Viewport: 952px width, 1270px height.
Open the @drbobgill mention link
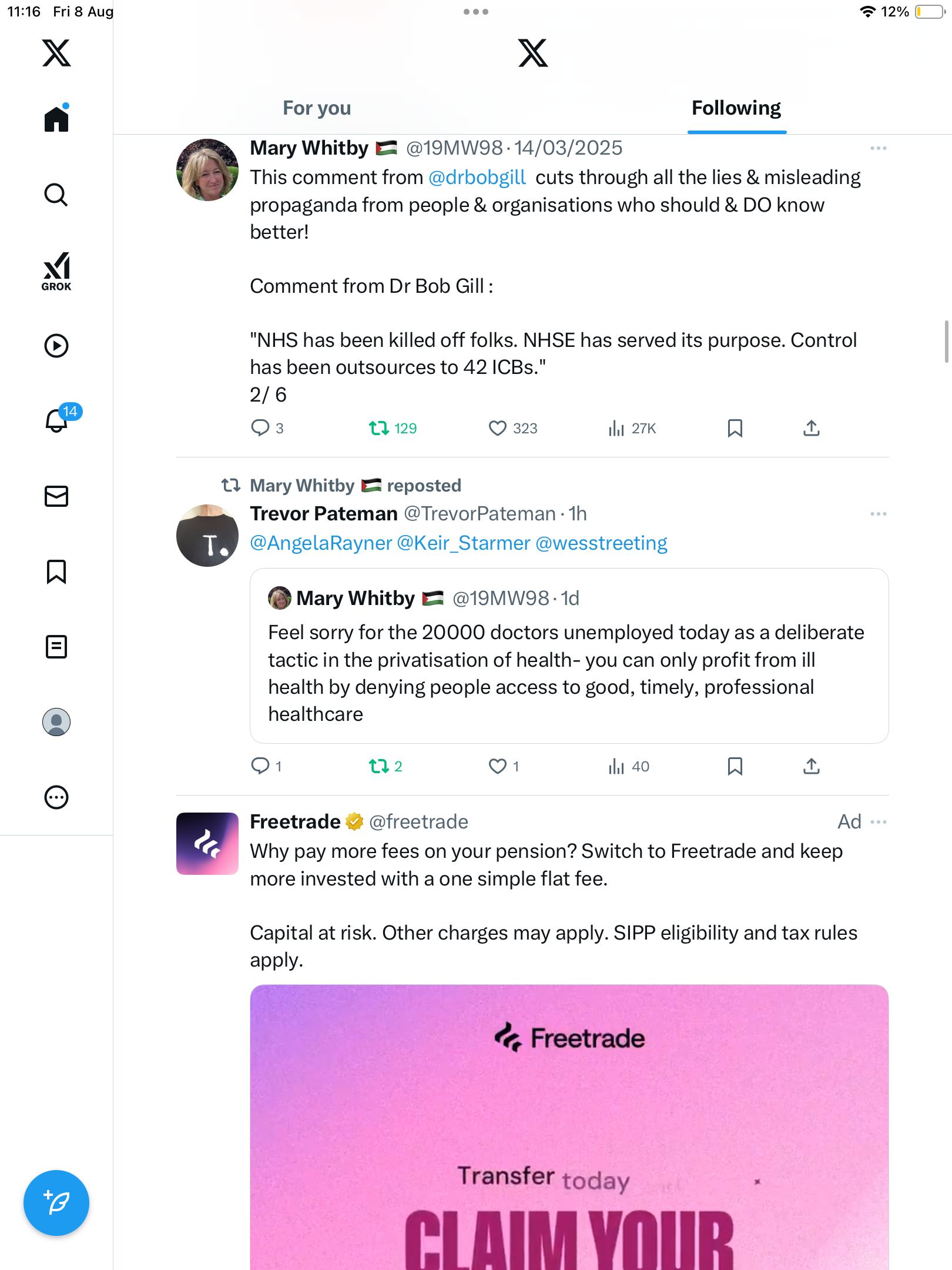(477, 178)
